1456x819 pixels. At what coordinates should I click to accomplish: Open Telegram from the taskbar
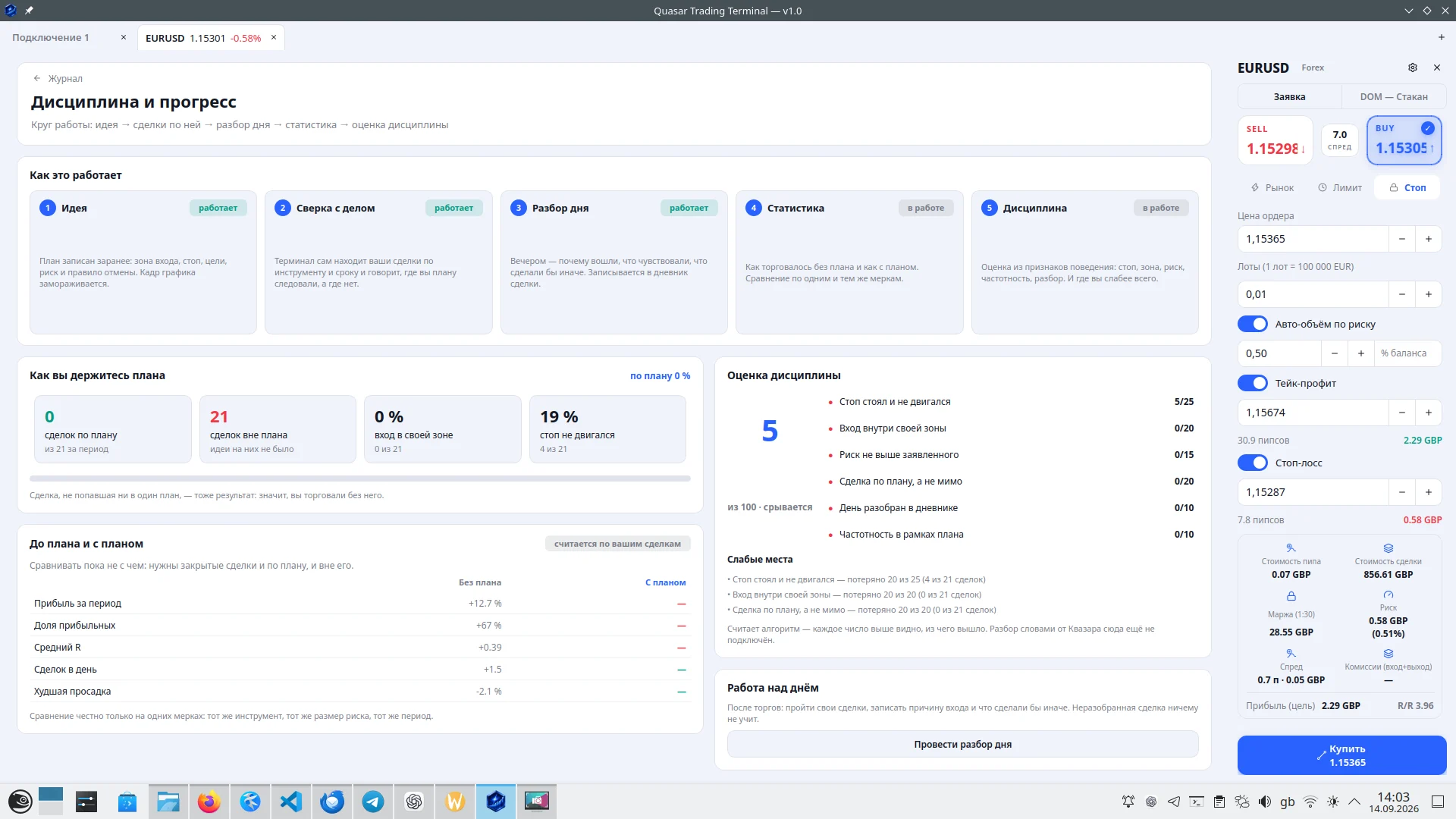coord(372,802)
